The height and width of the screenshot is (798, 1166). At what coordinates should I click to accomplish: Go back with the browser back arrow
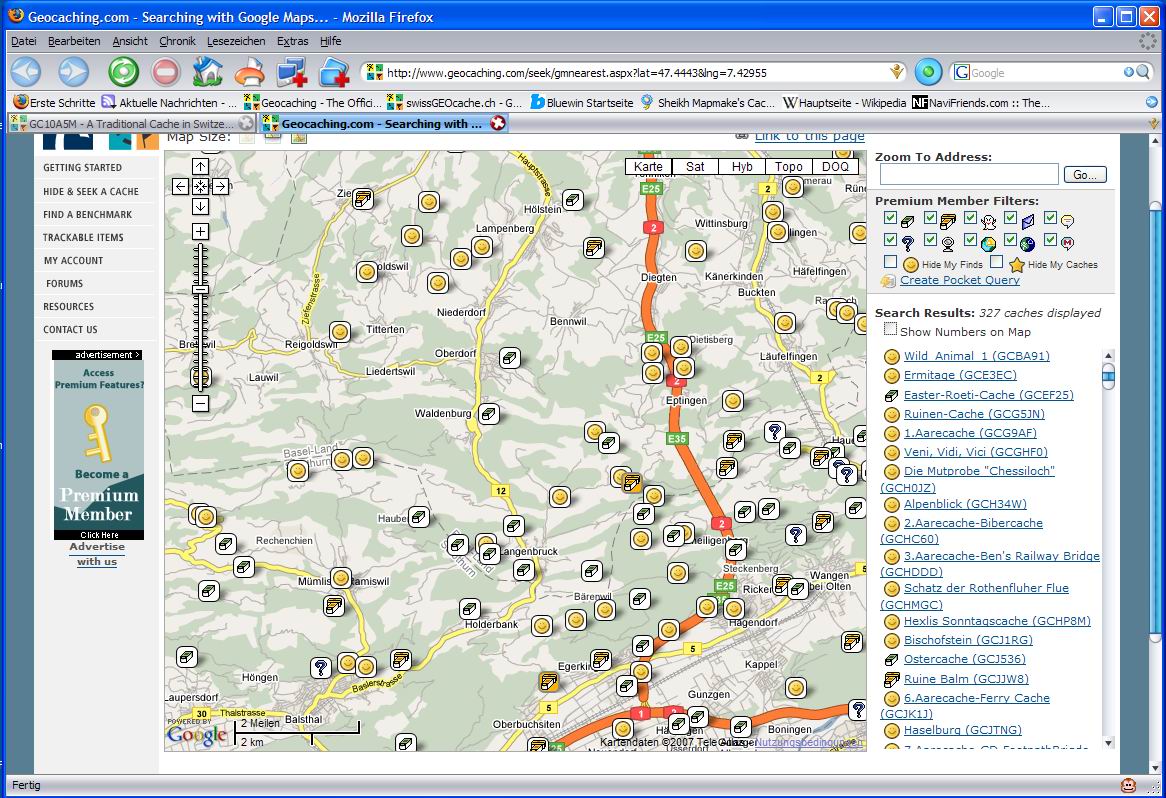pos(26,72)
